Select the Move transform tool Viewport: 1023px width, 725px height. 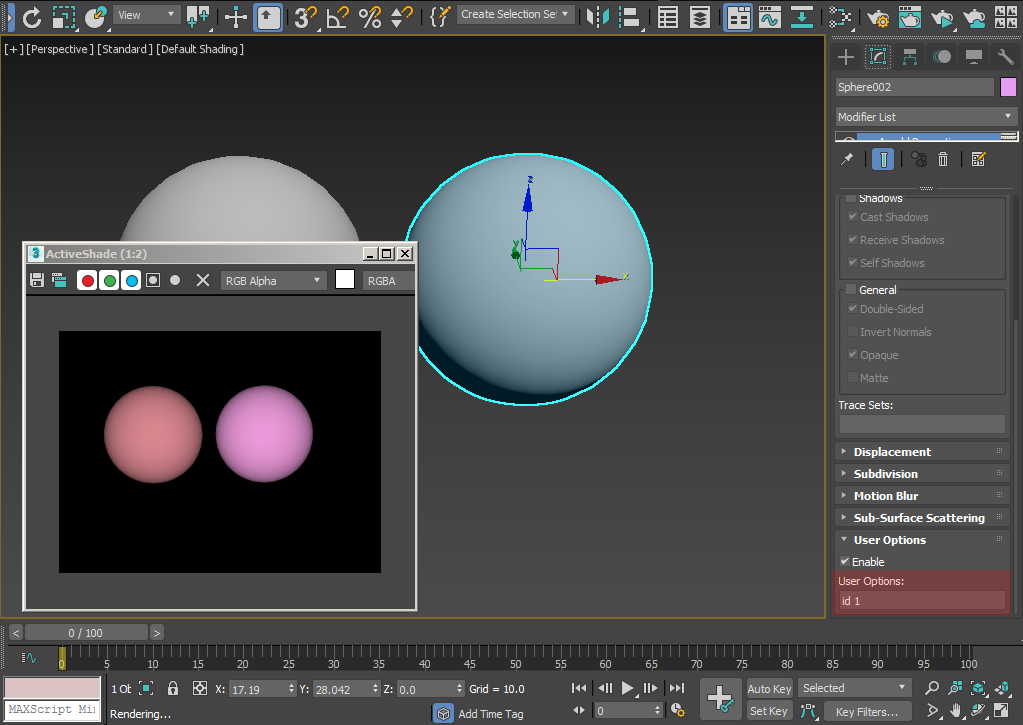236,16
